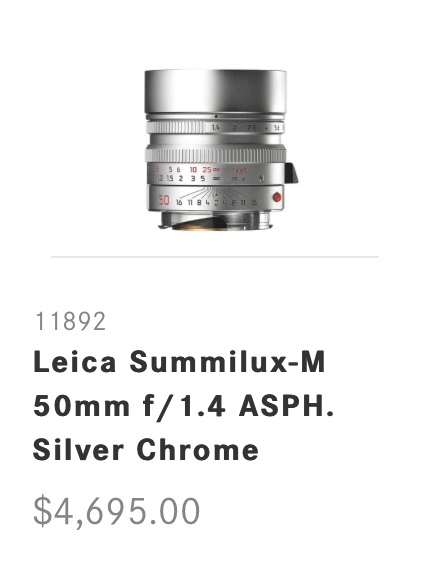Click the red mounting dot on the lens
The width and height of the screenshot is (439, 581).
pyautogui.click(x=277, y=197)
